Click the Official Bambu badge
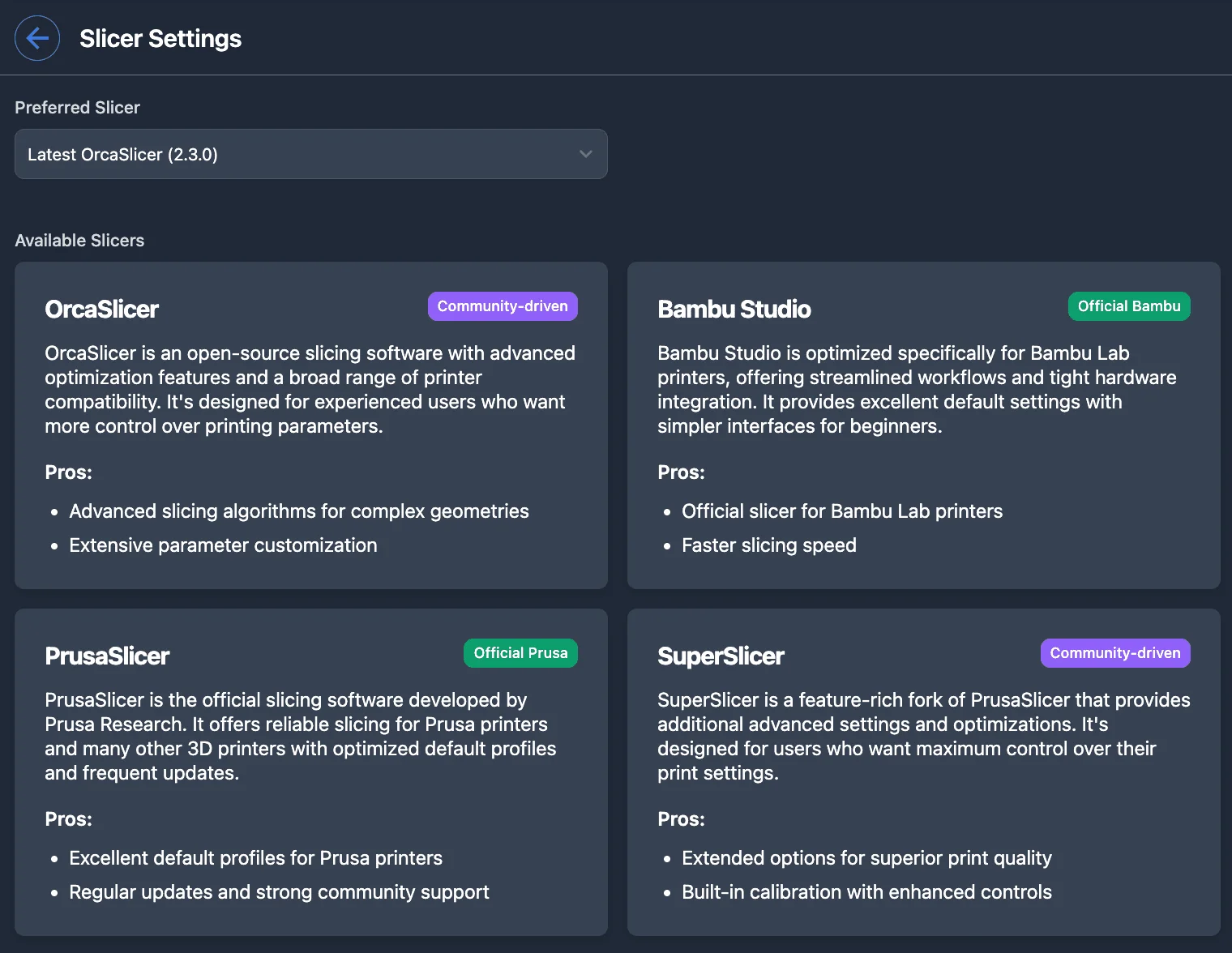1232x953 pixels. coord(1128,306)
